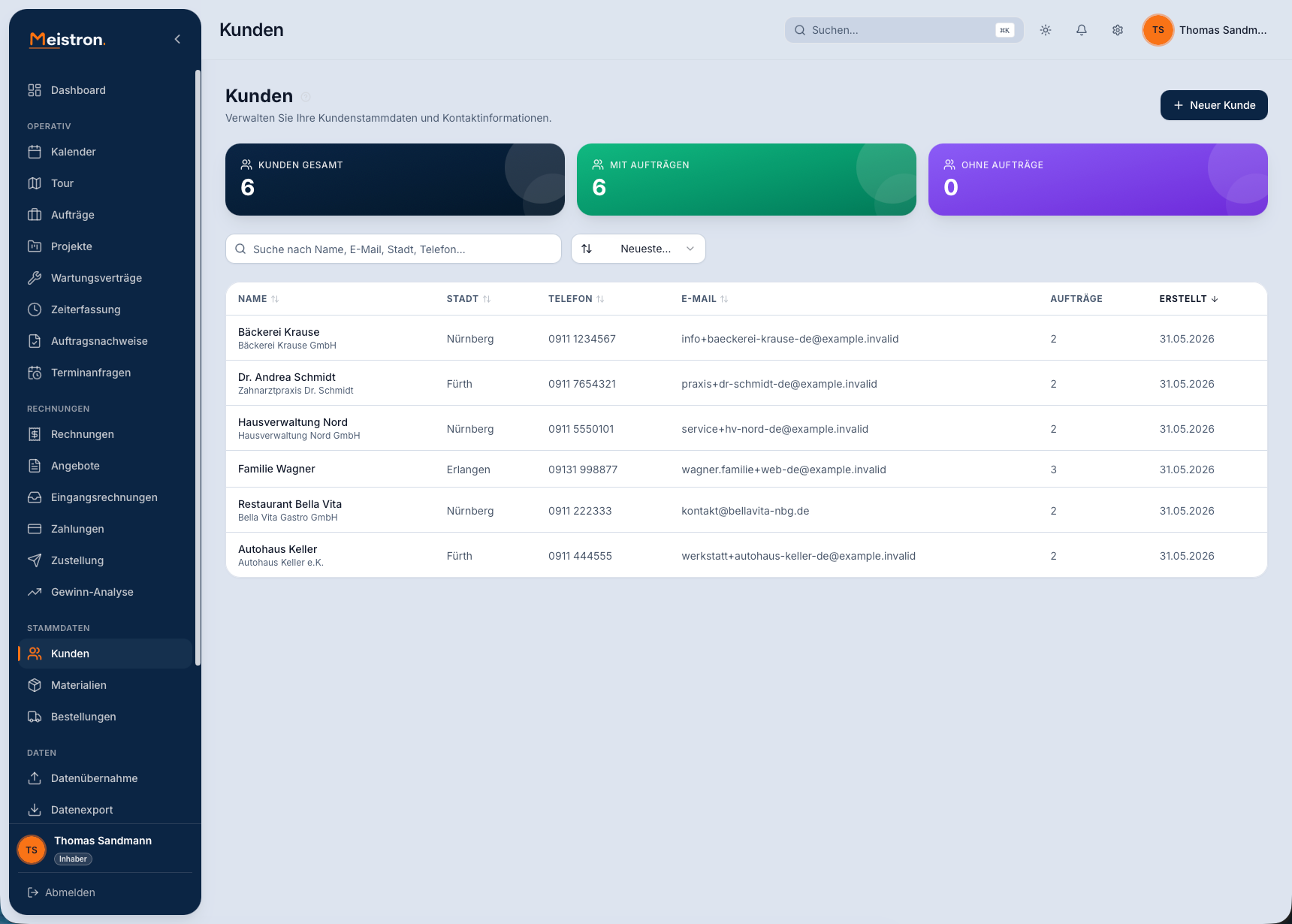
Task: Open notifications bell
Action: pos(1082,30)
